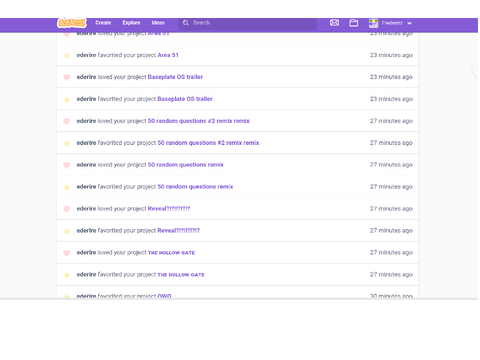Image resolution: width=480 pixels, height=360 pixels.
Task: Click the star icon beside Area 51 favorite
Action: click(x=67, y=55)
